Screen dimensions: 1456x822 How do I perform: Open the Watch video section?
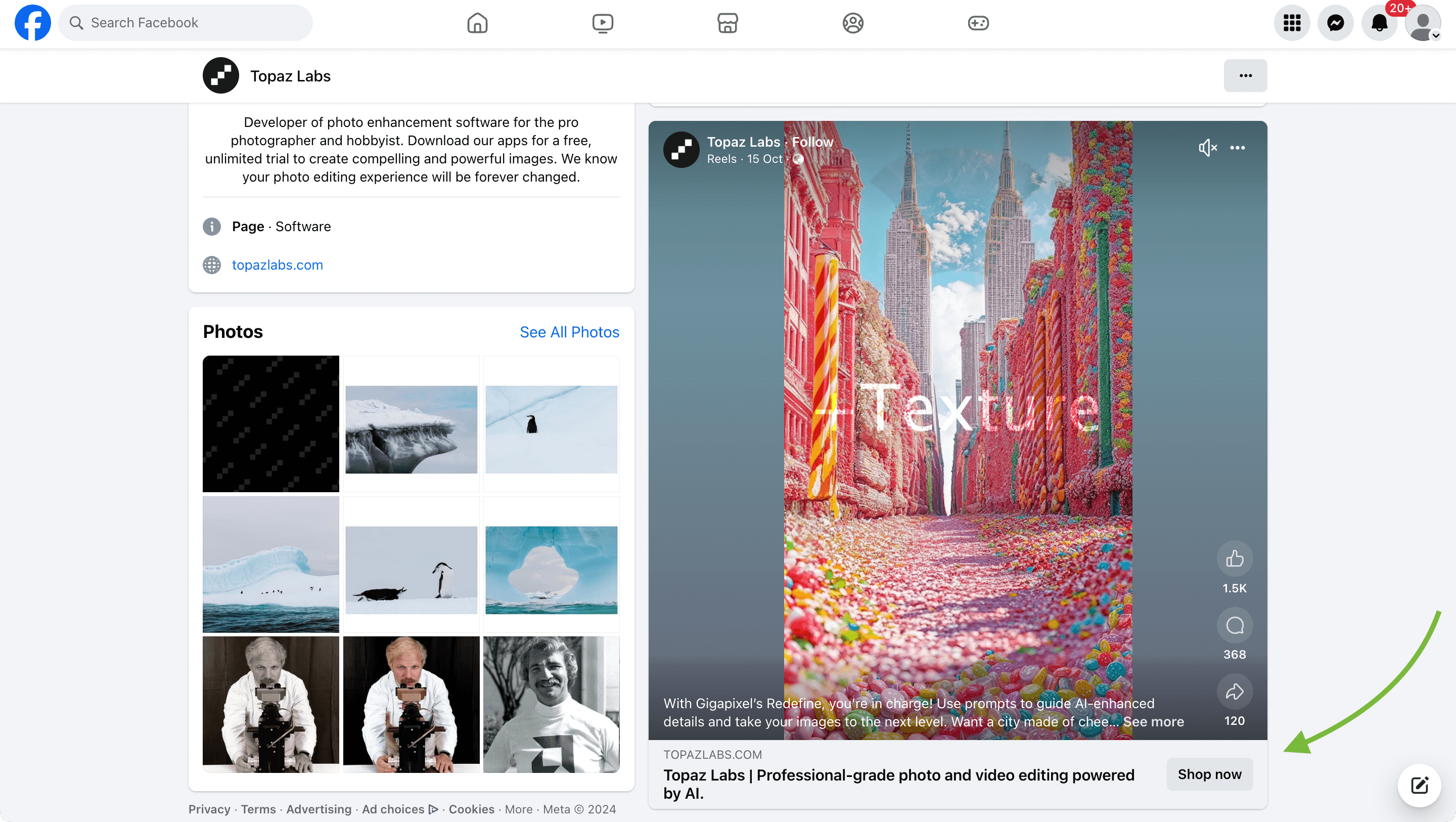coord(603,23)
